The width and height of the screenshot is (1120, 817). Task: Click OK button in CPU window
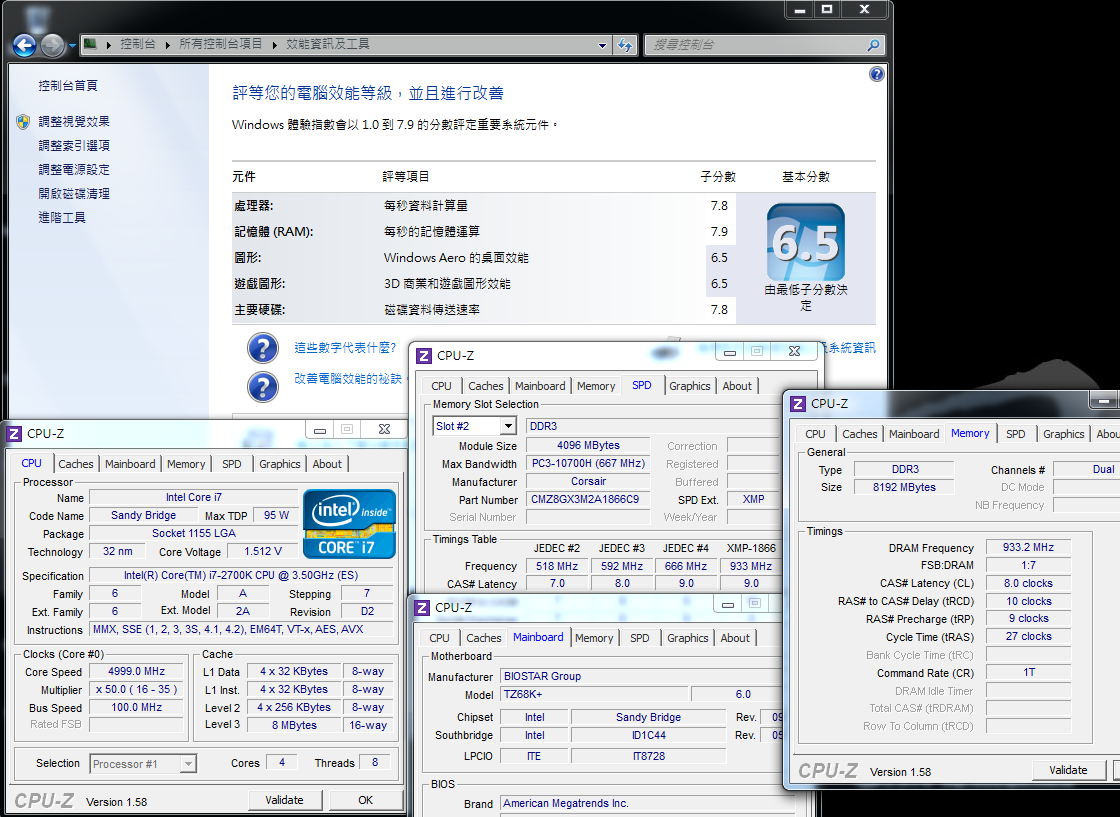click(x=366, y=801)
